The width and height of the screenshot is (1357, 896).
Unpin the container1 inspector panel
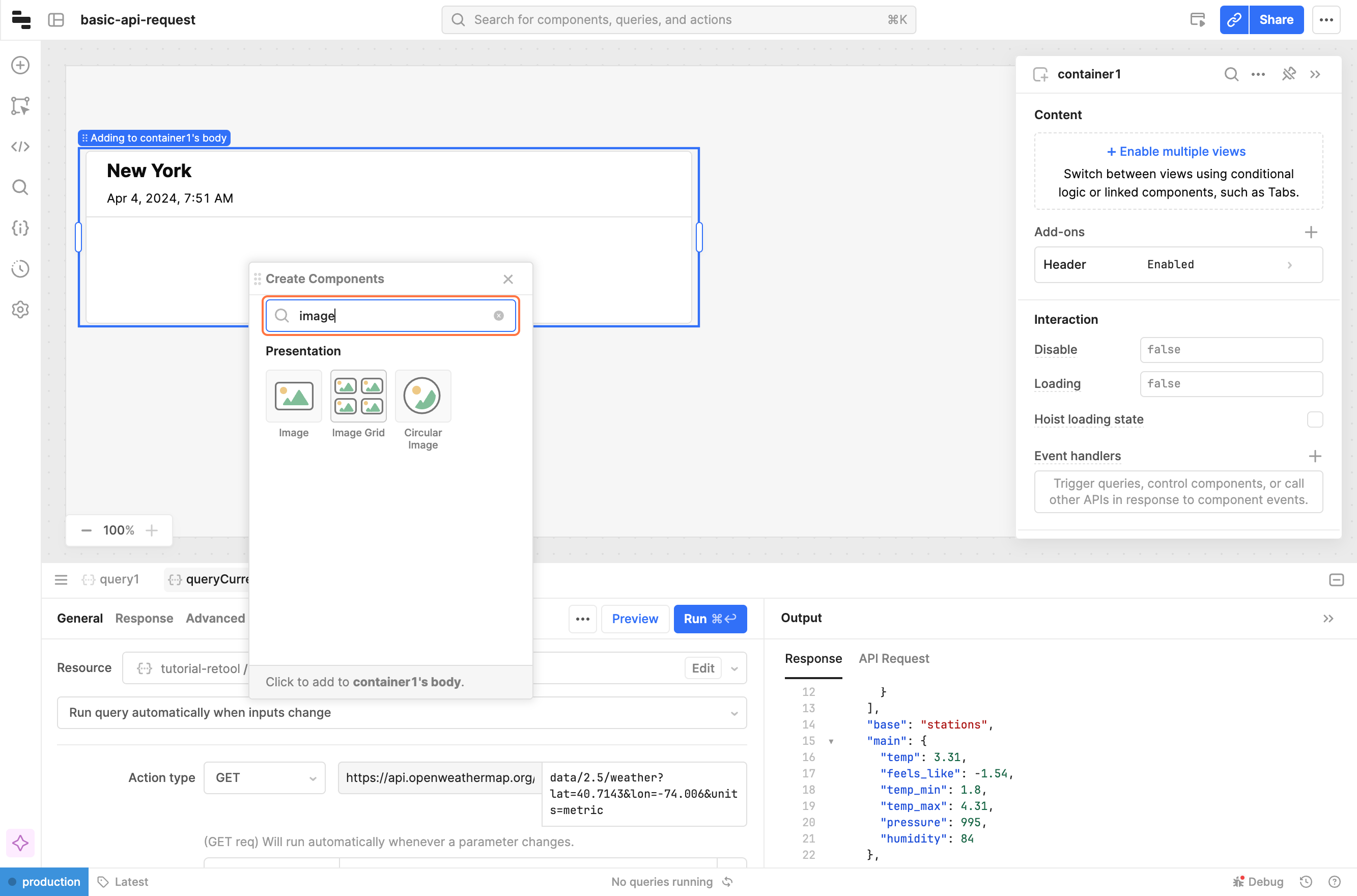1288,74
